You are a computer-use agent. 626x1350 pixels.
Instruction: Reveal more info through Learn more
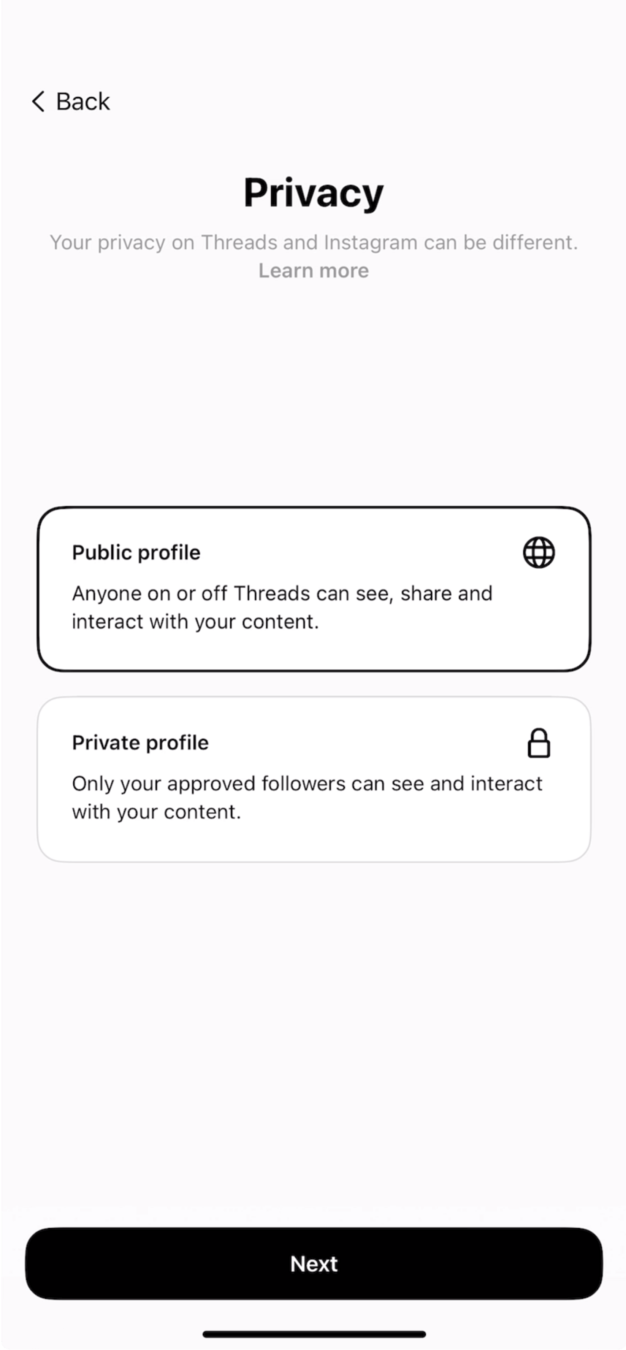[x=313, y=270]
